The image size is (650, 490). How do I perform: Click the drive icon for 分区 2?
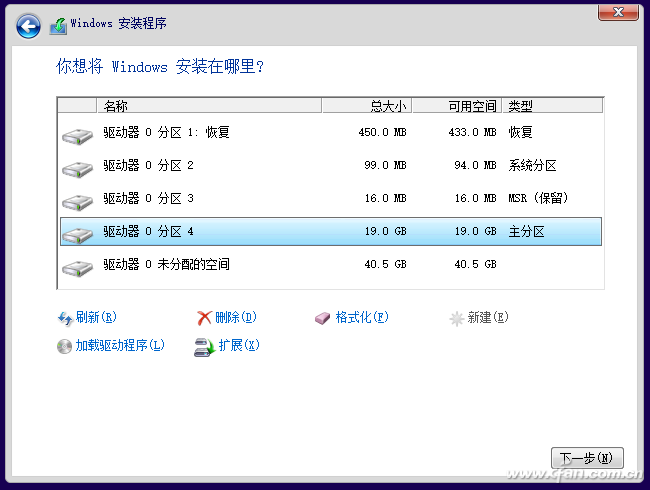[x=78, y=170]
